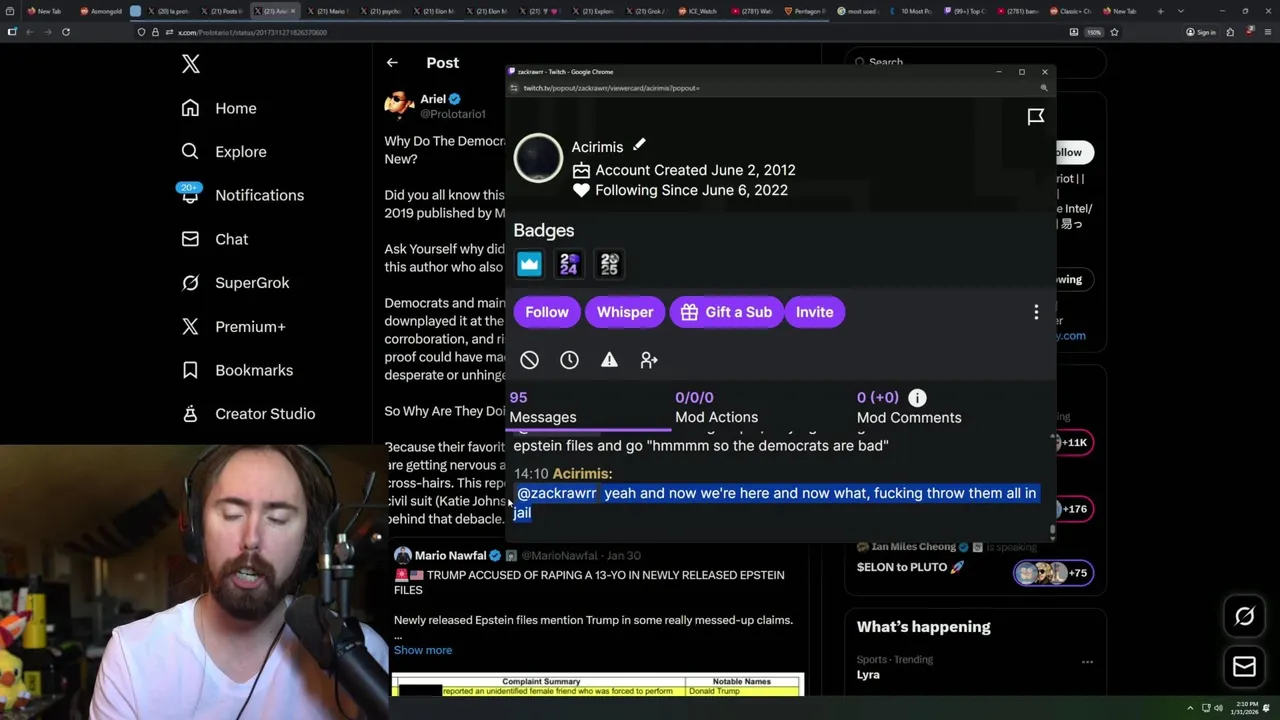Viewport: 1280px width, 720px height.
Task: Click Acirimis profile avatar in viewer card
Action: [538, 158]
